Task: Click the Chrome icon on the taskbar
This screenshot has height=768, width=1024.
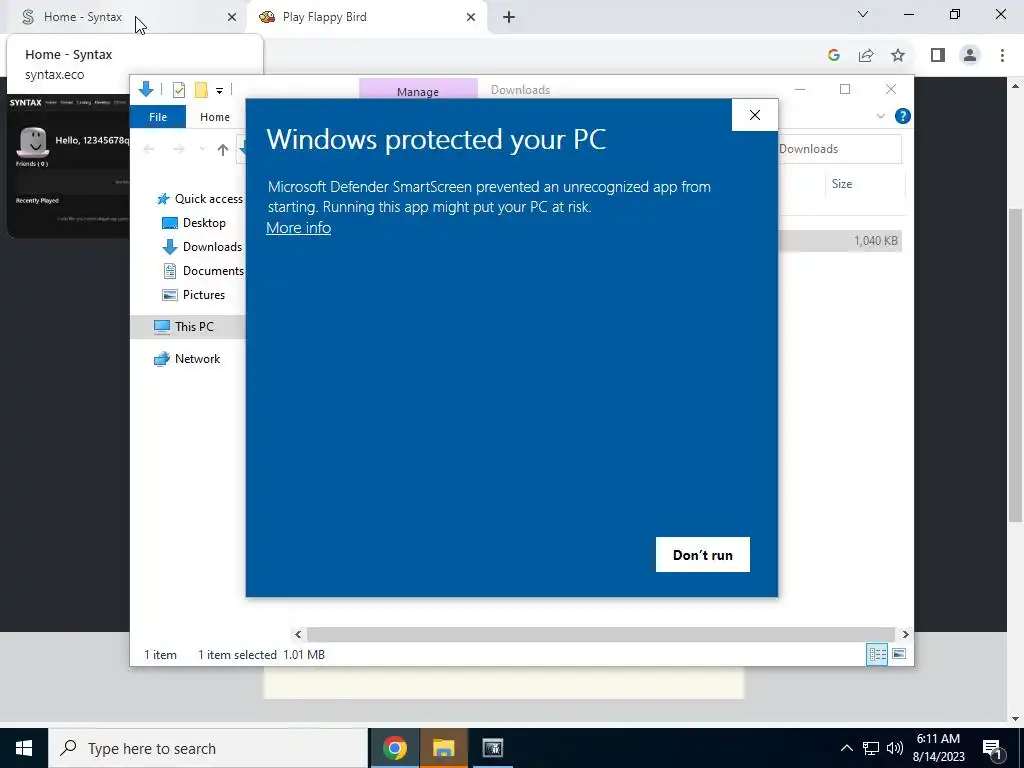Action: 394,748
